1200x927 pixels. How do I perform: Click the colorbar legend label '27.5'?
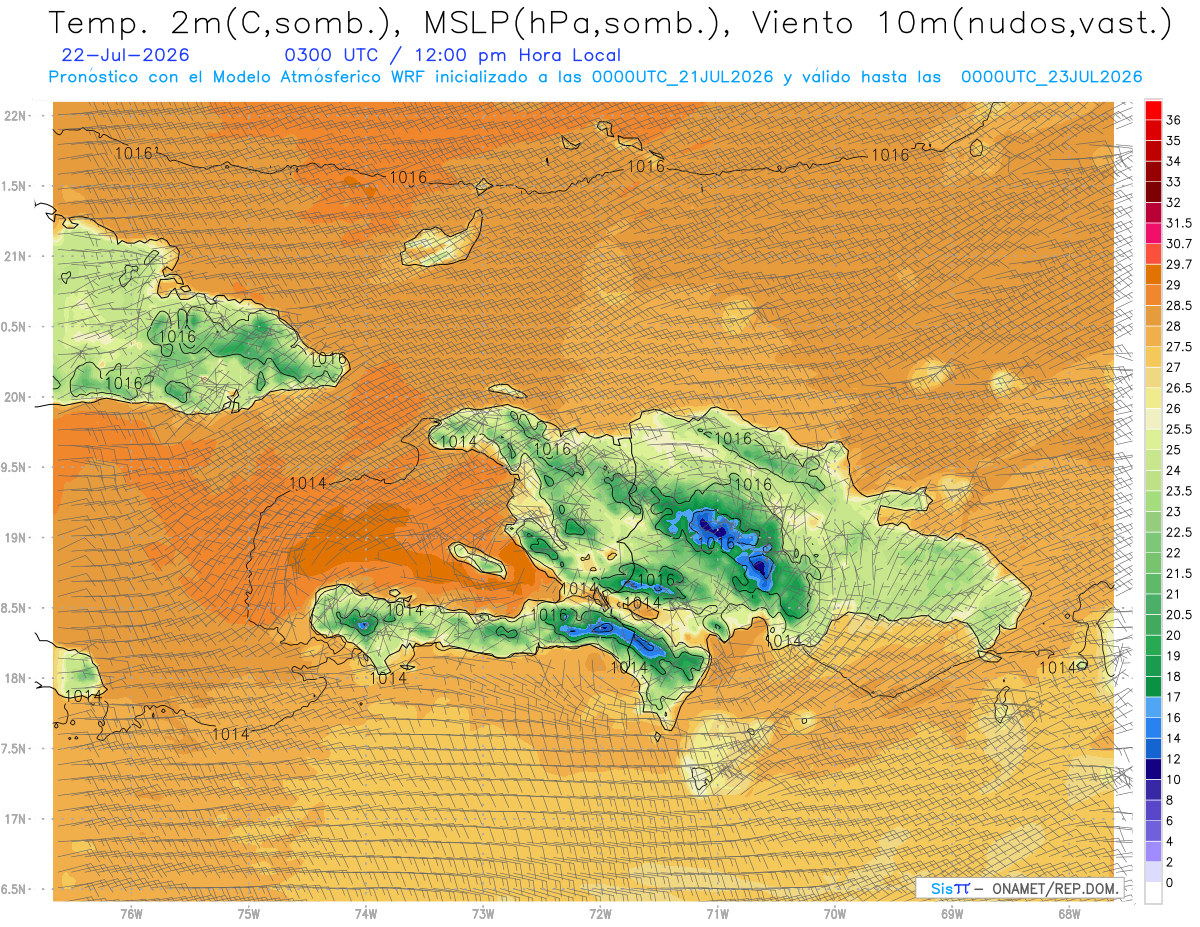1180,347
